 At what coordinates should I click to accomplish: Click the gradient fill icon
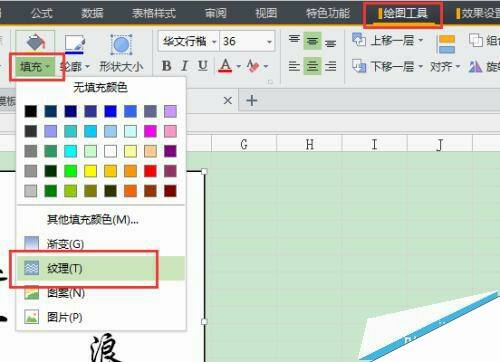click(x=32, y=243)
